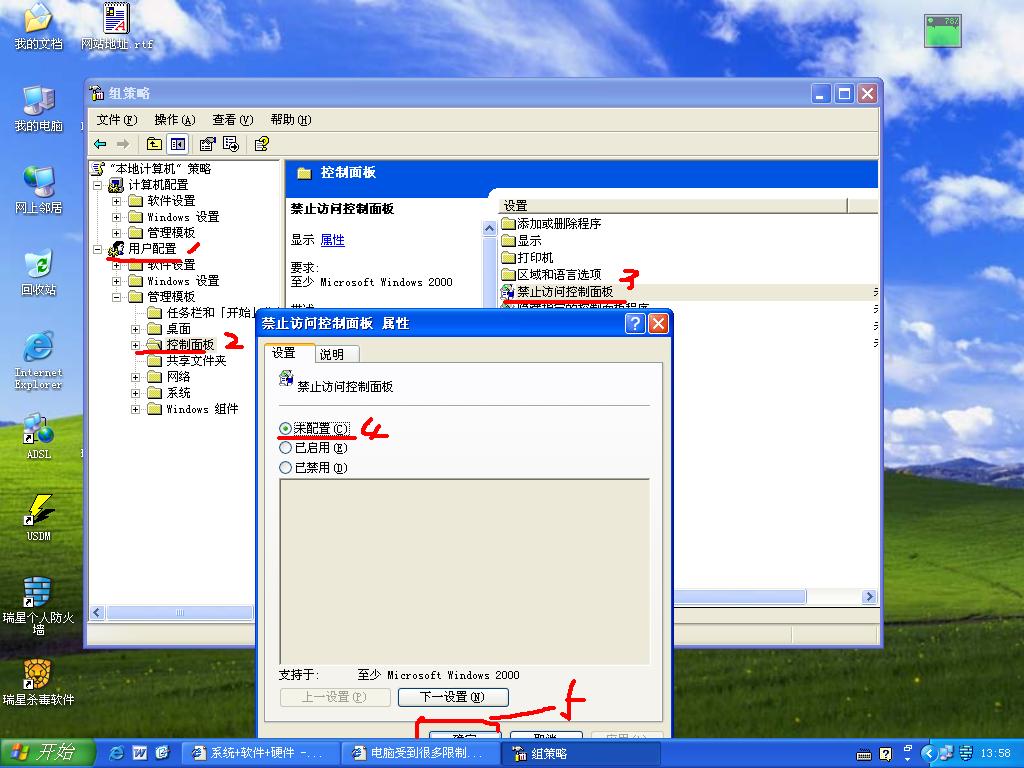
Task: Select 未配置 radio button
Action: 285,428
